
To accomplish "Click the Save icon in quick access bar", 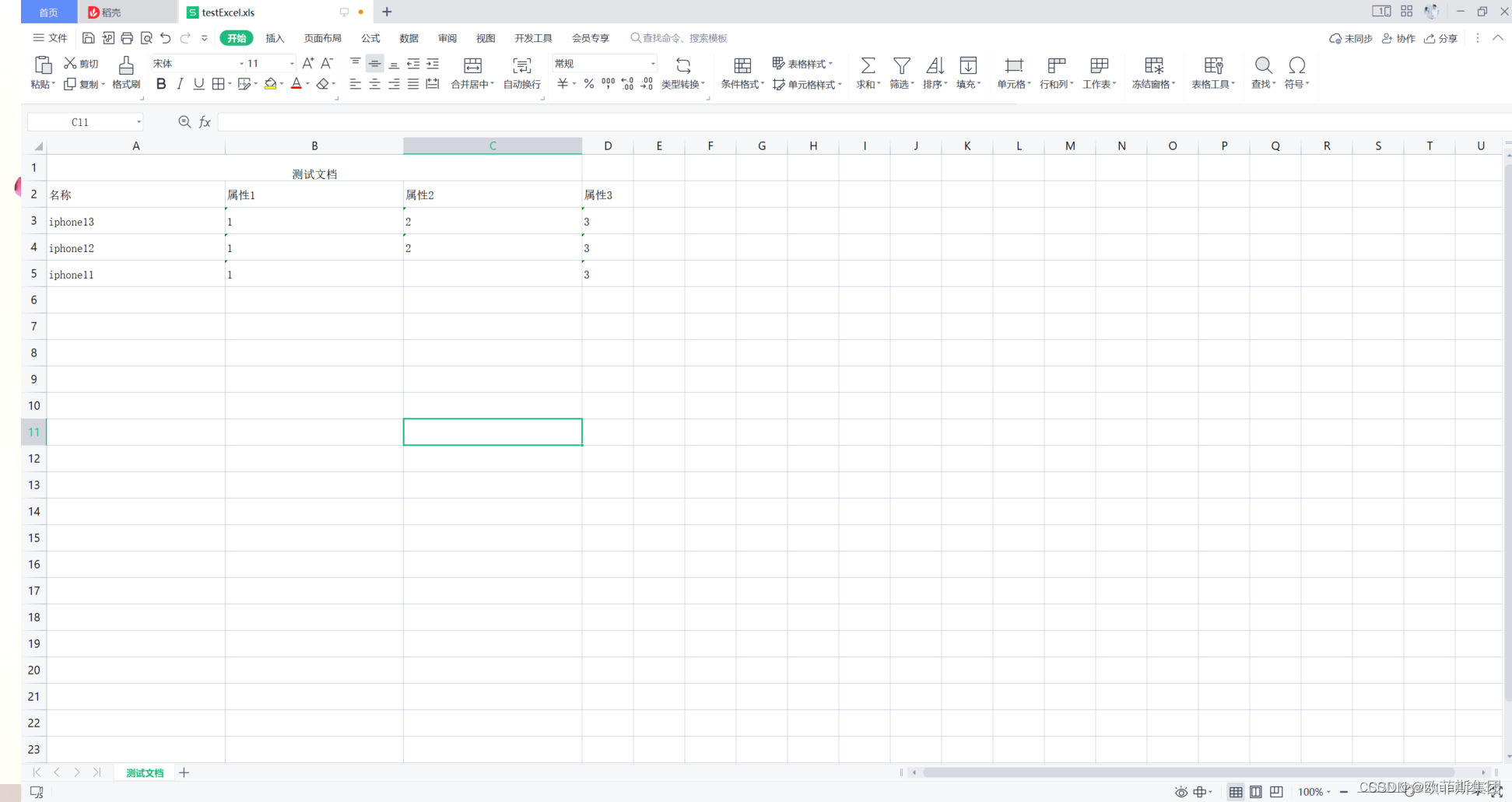I will click(88, 38).
